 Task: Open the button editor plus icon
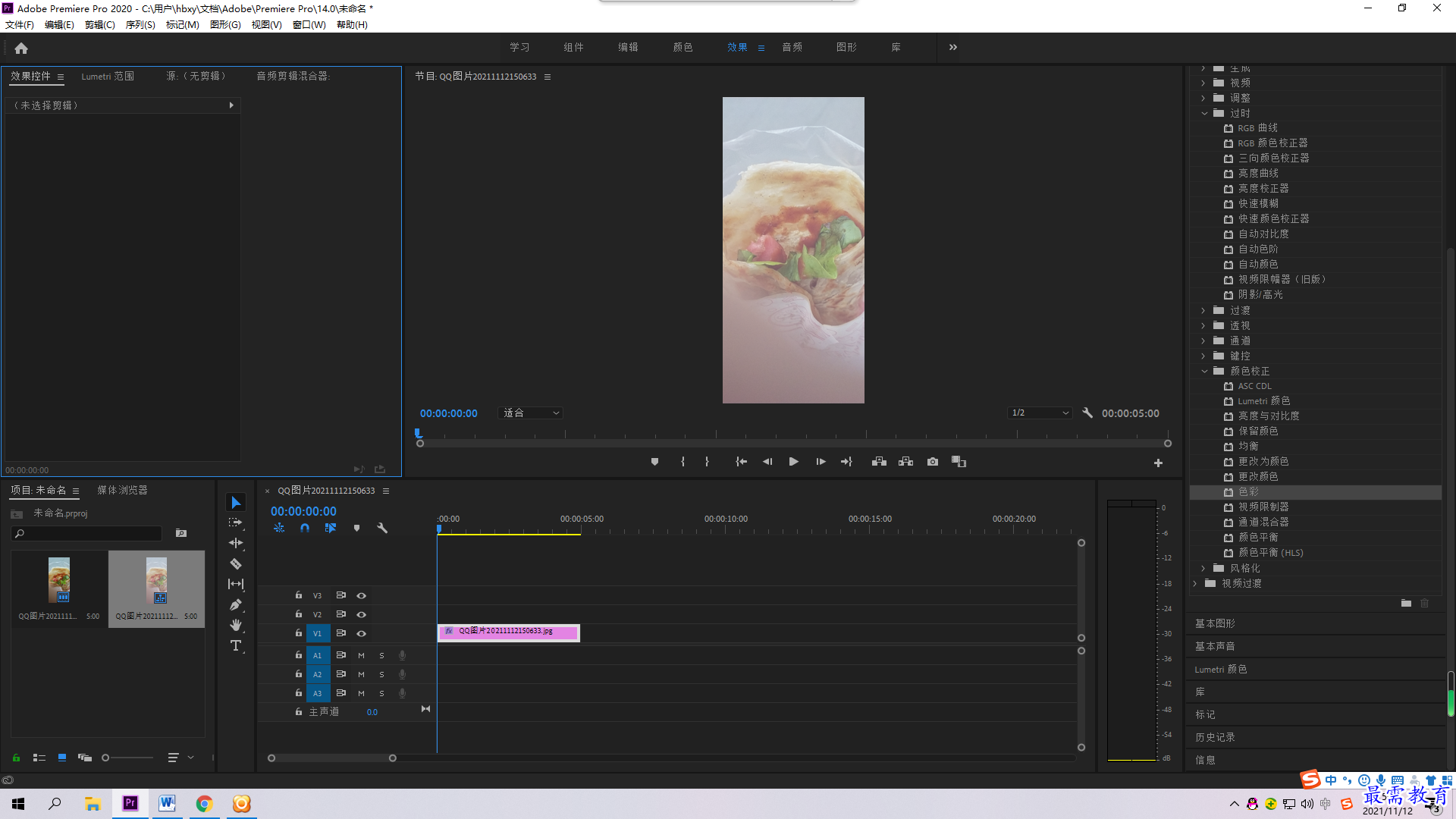click(1158, 463)
